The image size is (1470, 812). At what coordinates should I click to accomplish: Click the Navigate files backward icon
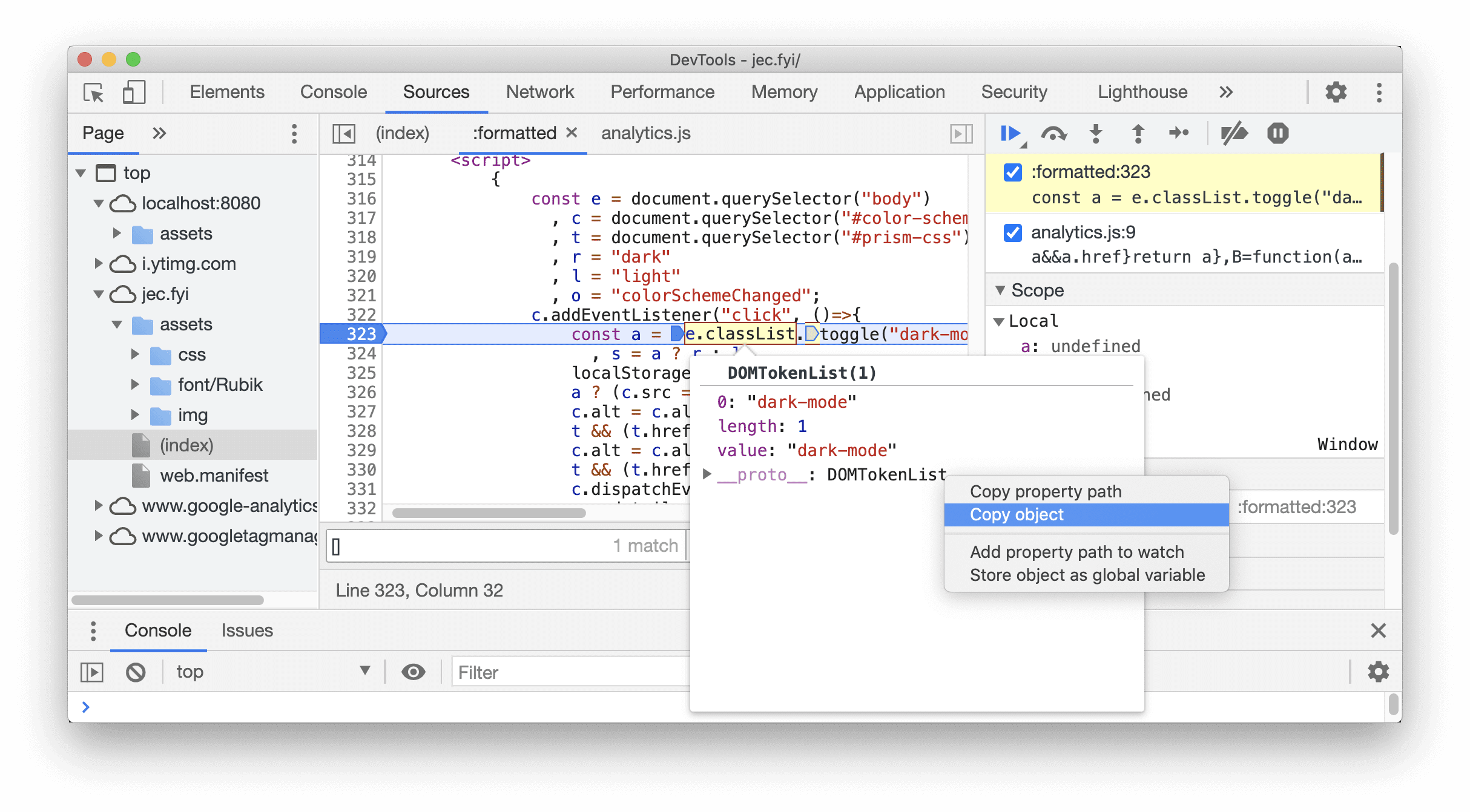pos(345,134)
